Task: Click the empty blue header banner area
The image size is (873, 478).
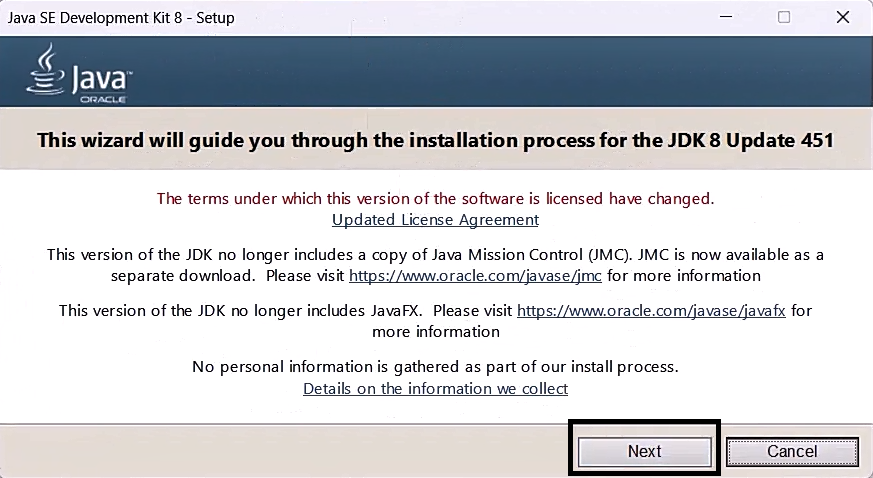Action: point(500,70)
